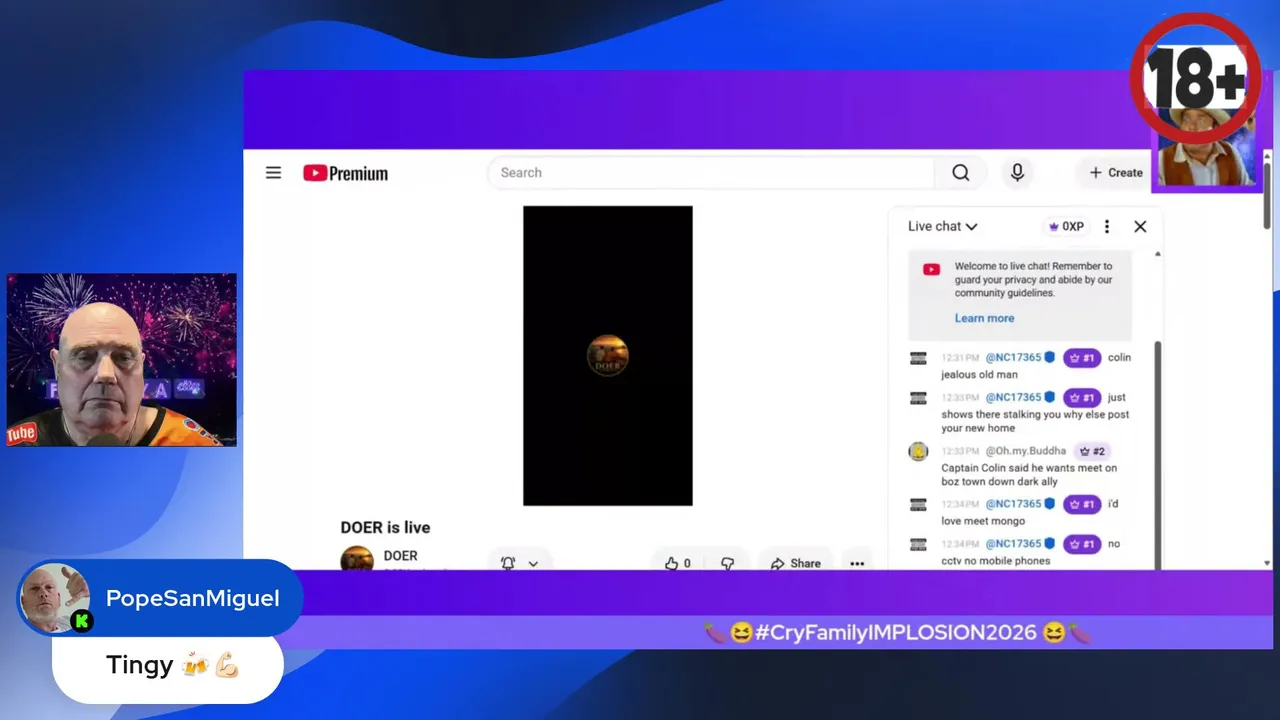Open the live chat three-dot options menu
Screen dimensions: 1280x720
pos(1106,227)
